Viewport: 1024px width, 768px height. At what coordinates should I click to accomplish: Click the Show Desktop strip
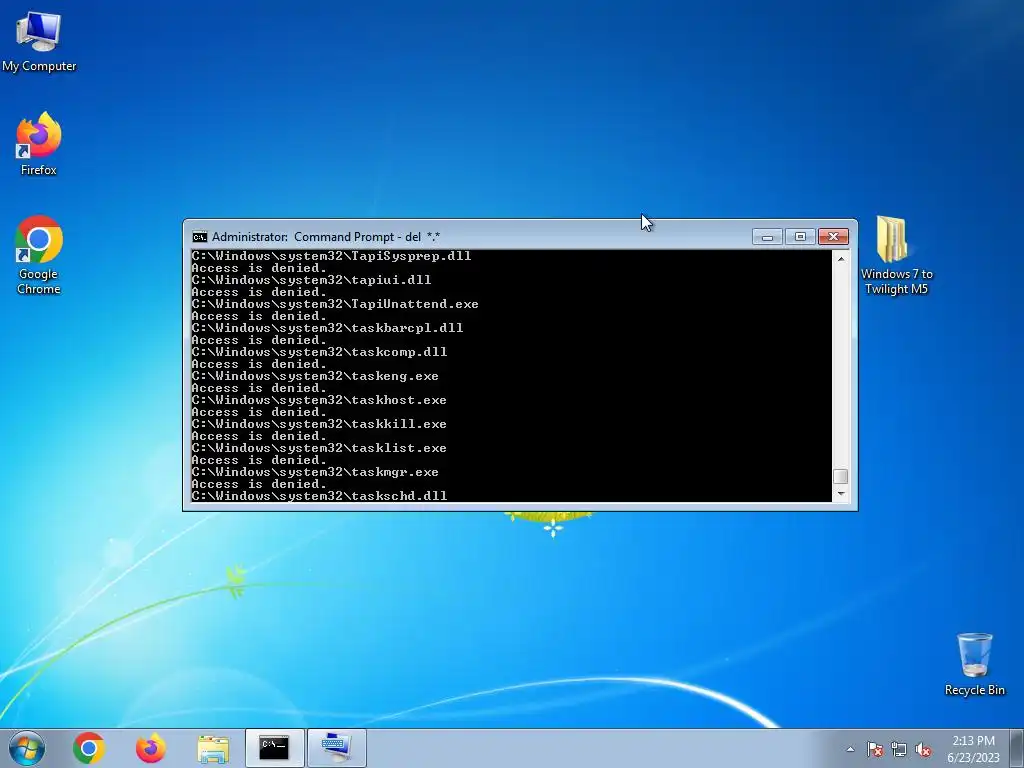1017,748
